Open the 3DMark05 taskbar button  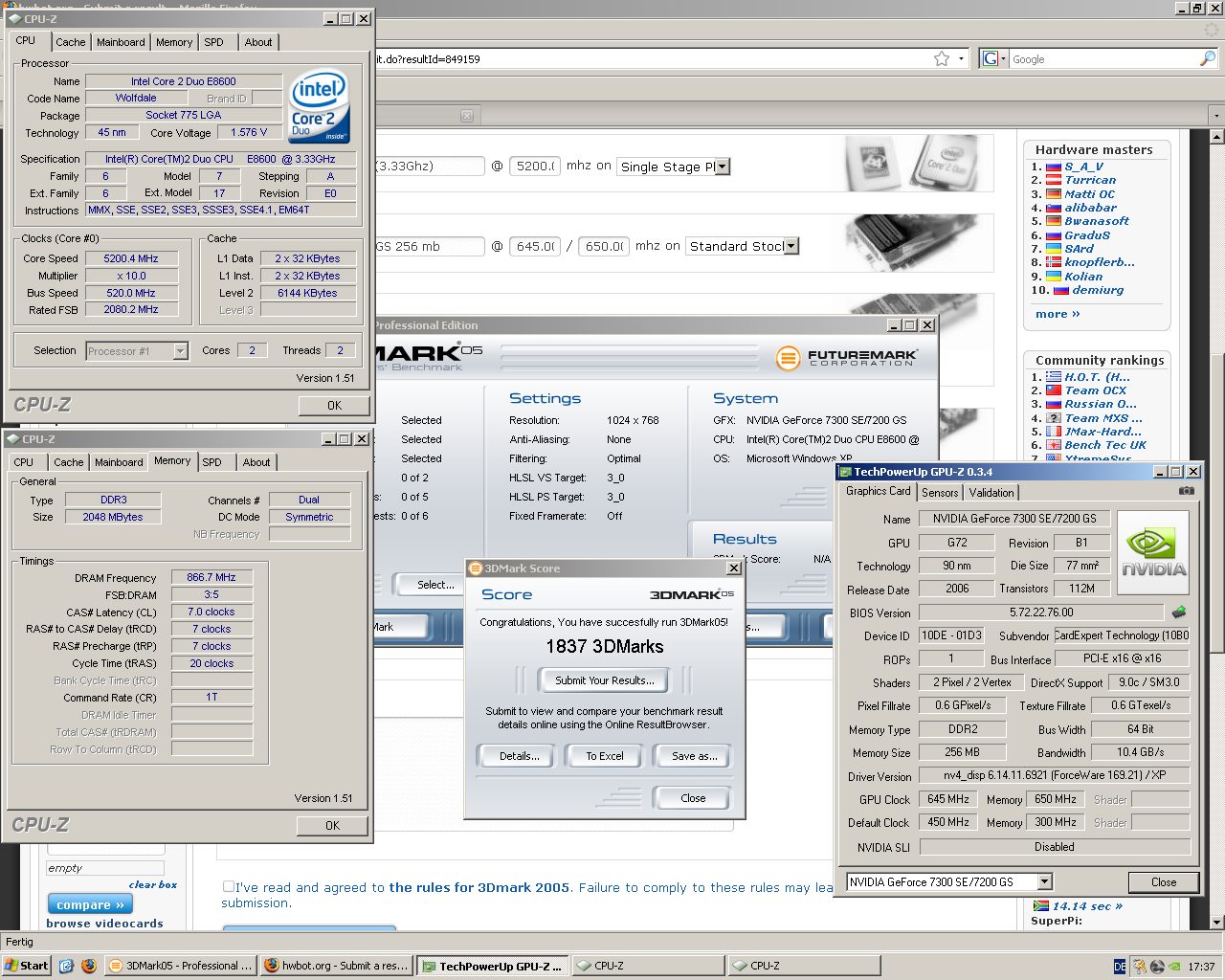click(x=181, y=966)
